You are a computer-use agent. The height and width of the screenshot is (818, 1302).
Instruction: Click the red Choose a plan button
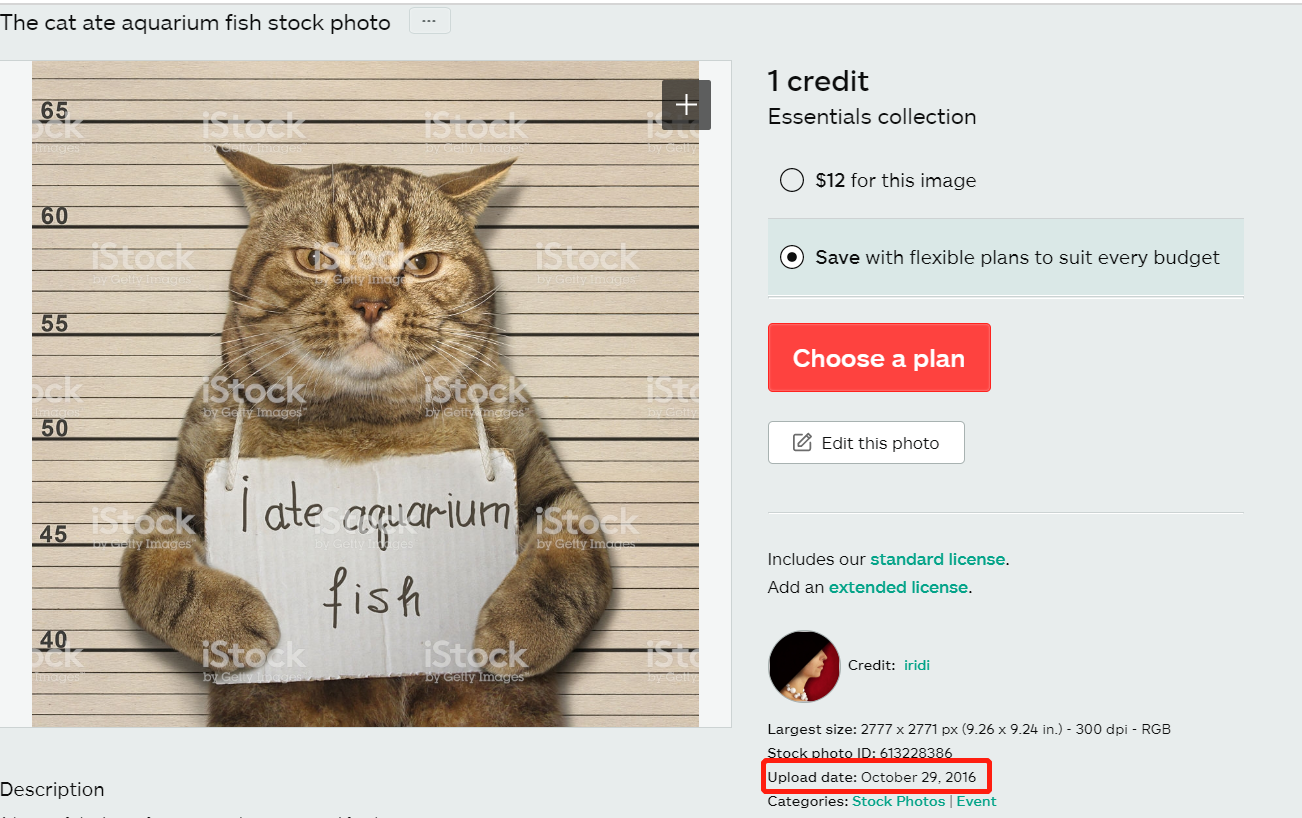tap(879, 357)
